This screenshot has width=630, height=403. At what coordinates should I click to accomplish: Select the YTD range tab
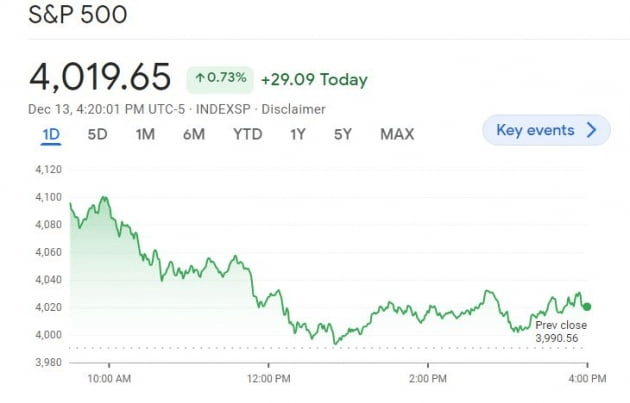248,134
